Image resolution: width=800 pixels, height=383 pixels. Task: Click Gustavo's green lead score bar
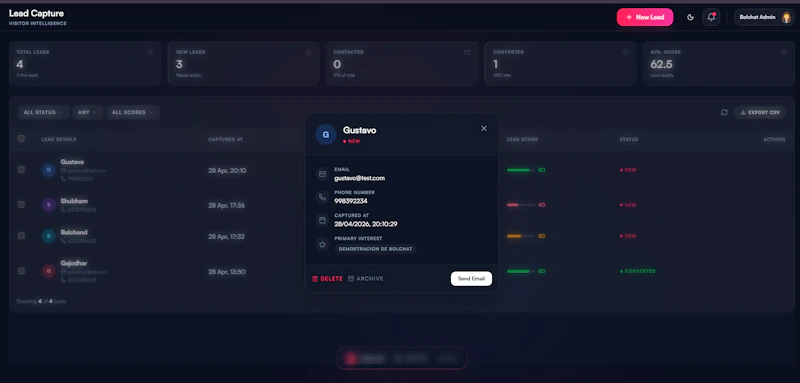pos(521,170)
